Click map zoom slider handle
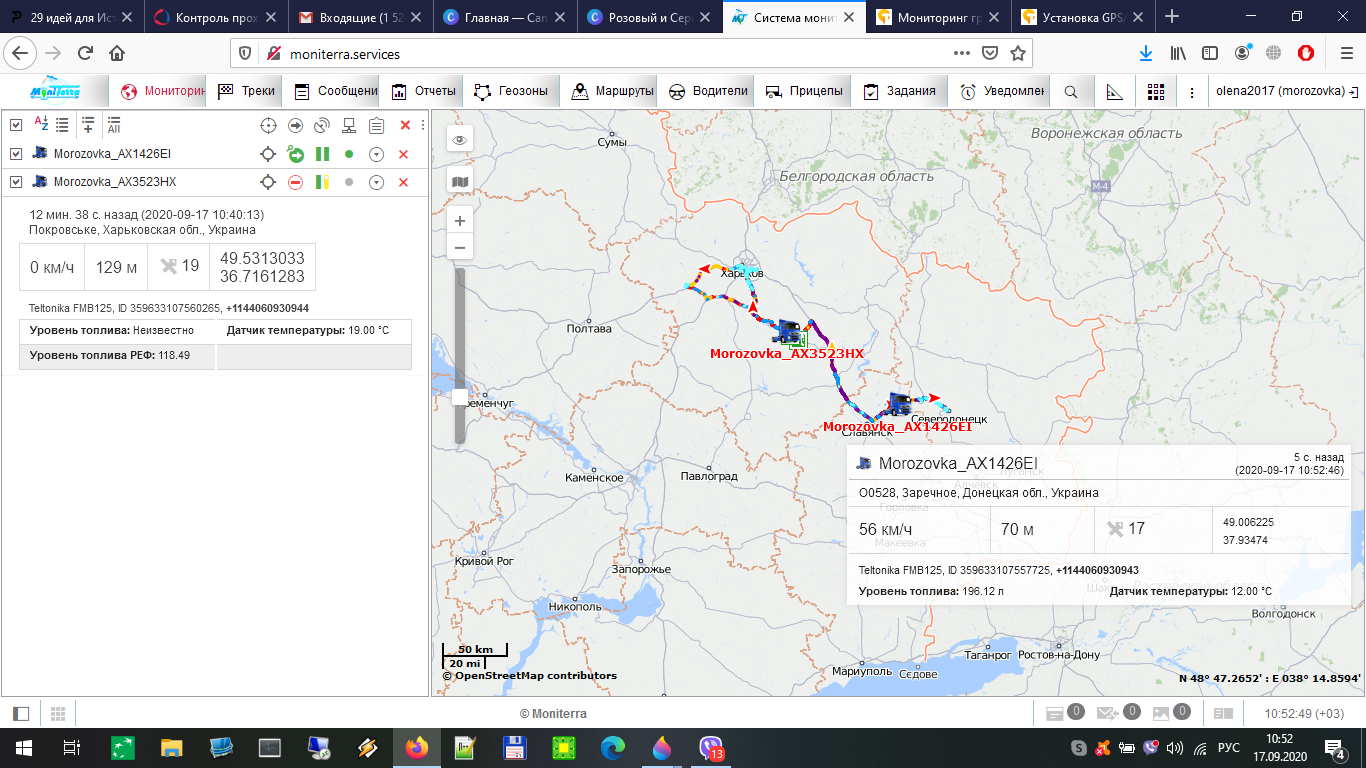Image resolution: width=1366 pixels, height=768 pixels. pyautogui.click(x=460, y=397)
